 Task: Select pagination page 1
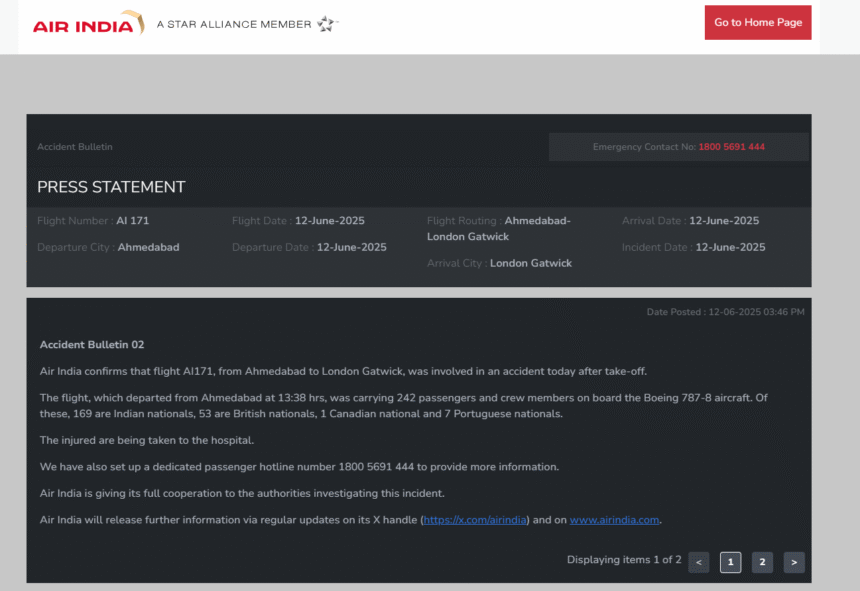[730, 562]
